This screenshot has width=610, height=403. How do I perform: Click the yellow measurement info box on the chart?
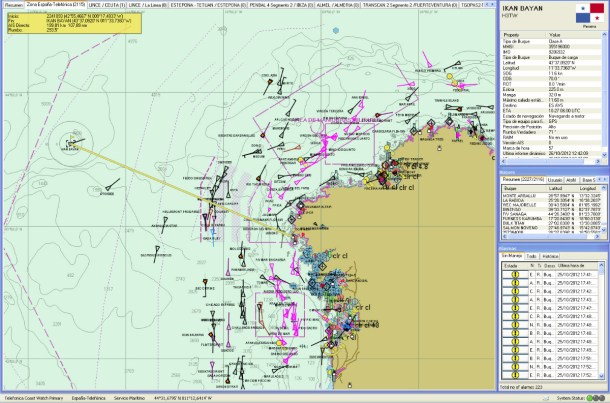point(74,23)
